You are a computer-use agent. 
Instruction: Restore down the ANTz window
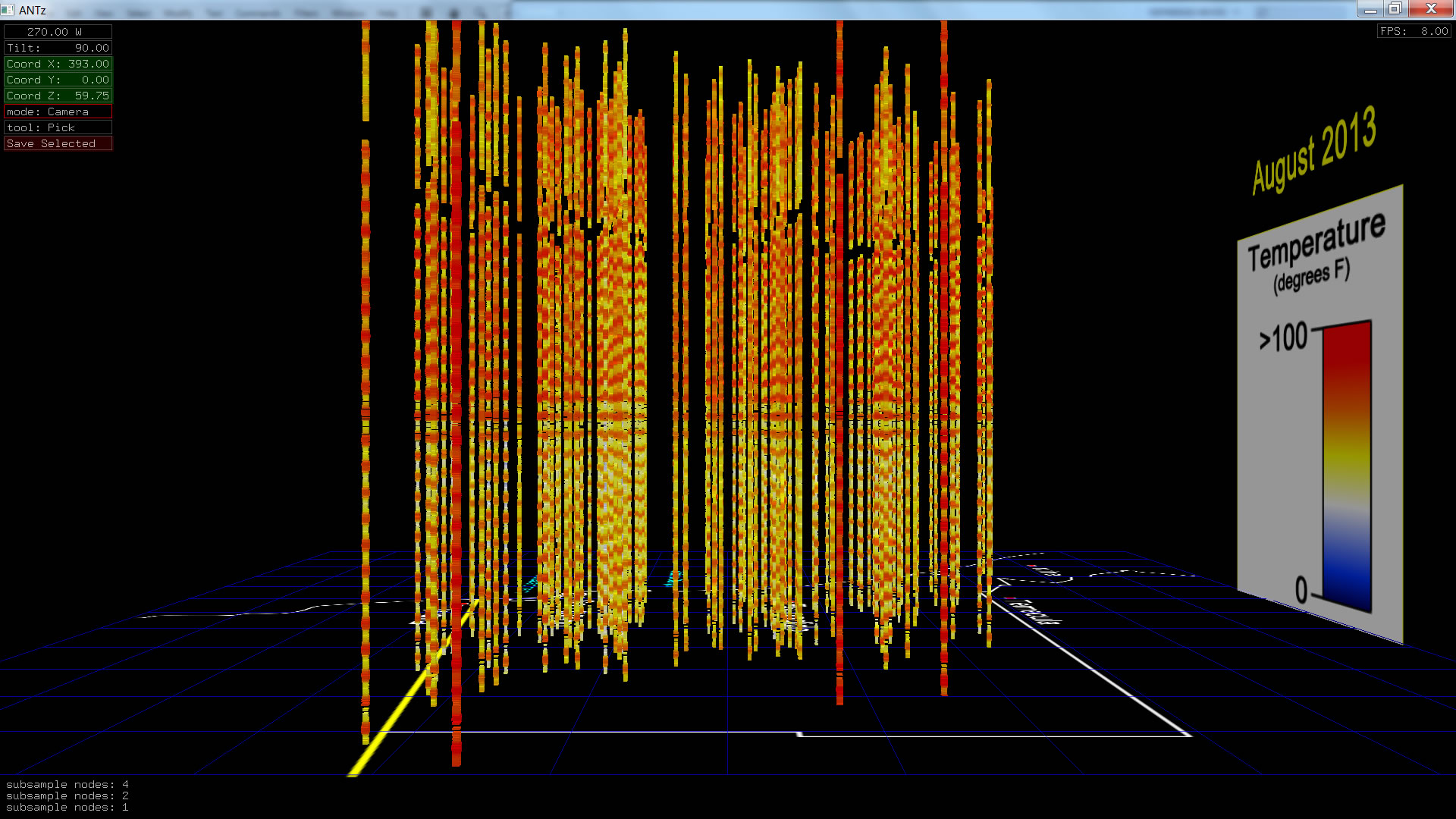coord(1395,9)
